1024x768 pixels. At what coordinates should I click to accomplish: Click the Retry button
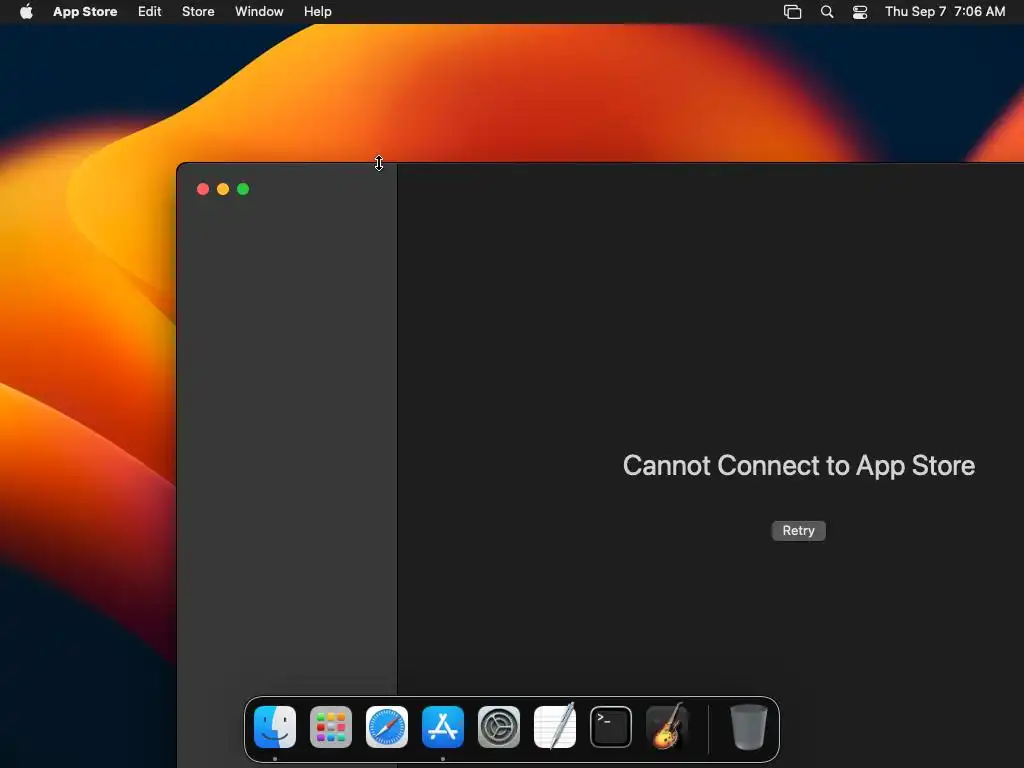799,530
